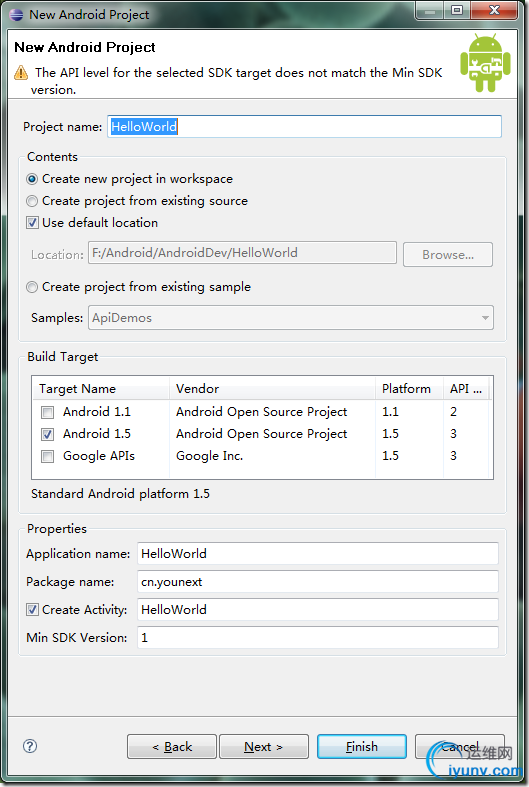Click the Vendor column header

pyautogui.click(x=273, y=389)
